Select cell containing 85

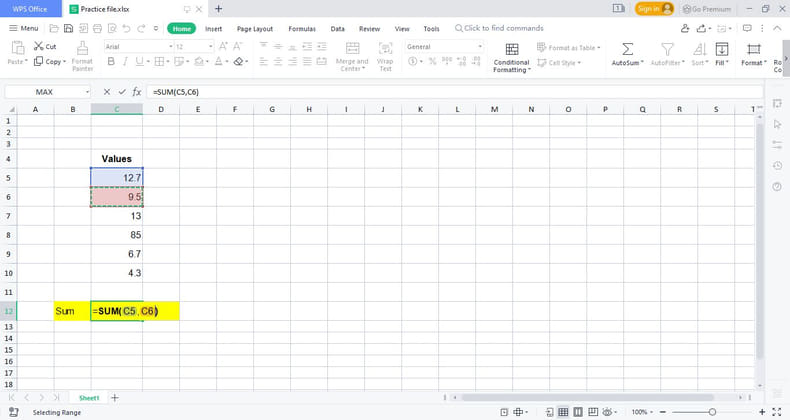(x=117, y=235)
